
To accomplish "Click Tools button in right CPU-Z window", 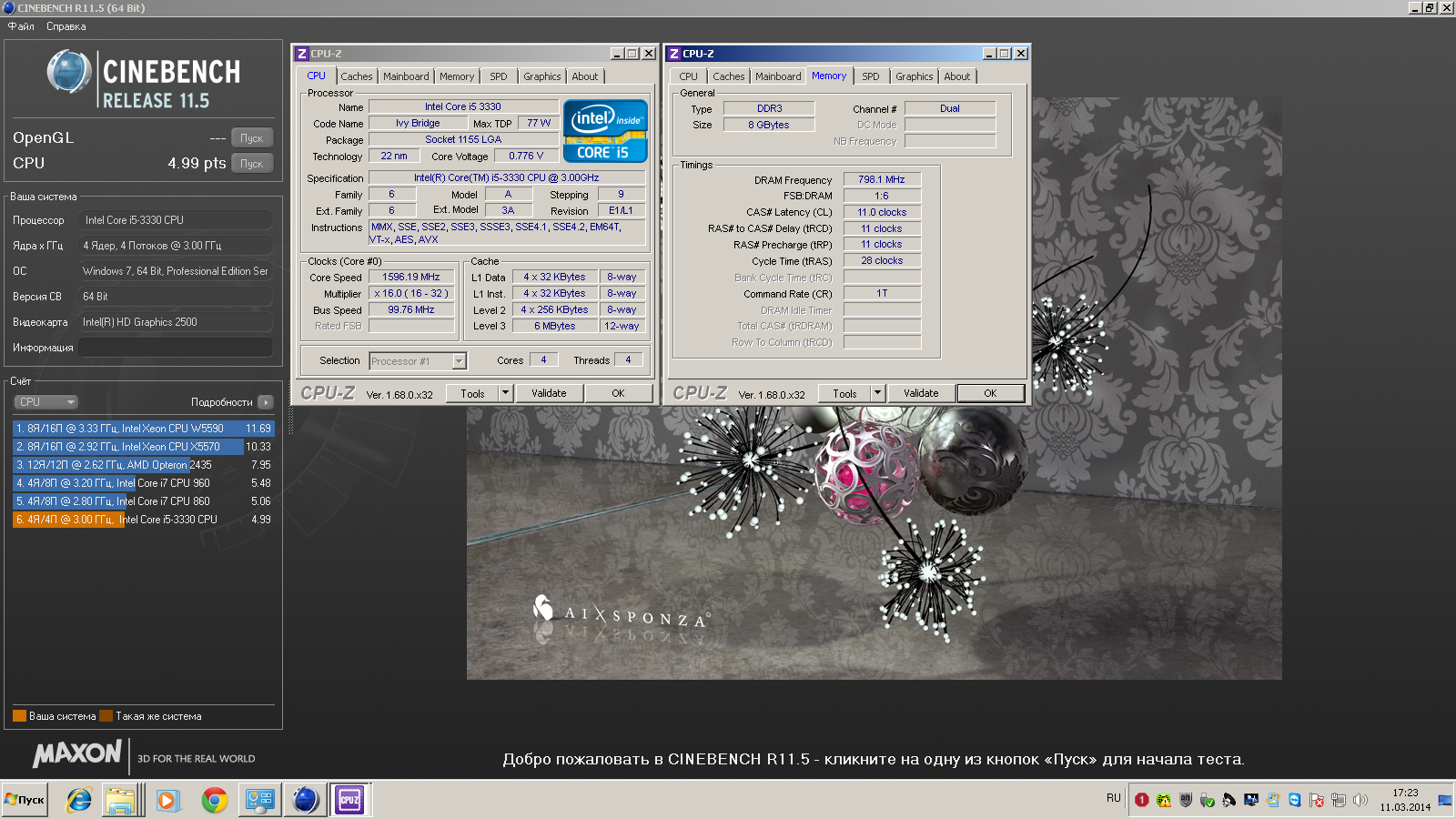I will click(x=845, y=393).
